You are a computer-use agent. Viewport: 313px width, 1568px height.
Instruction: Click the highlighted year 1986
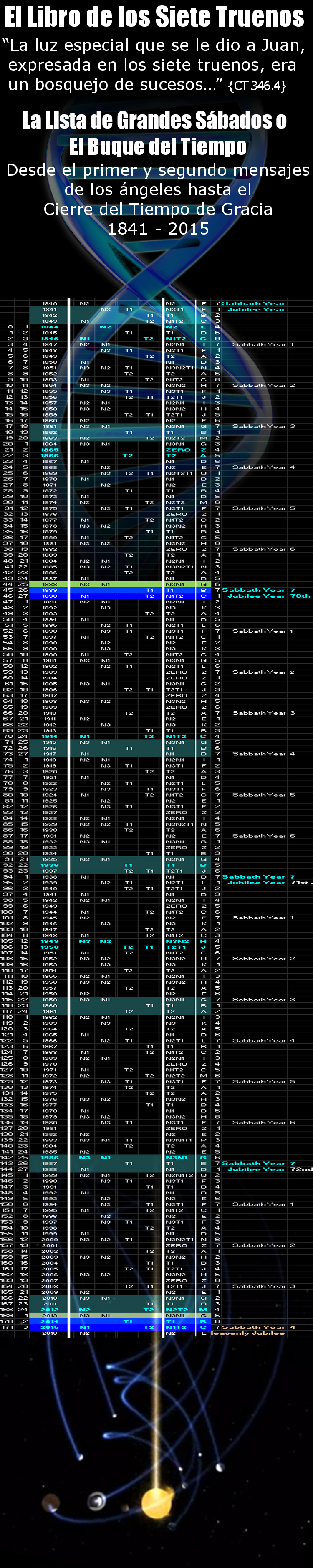[49, 1158]
